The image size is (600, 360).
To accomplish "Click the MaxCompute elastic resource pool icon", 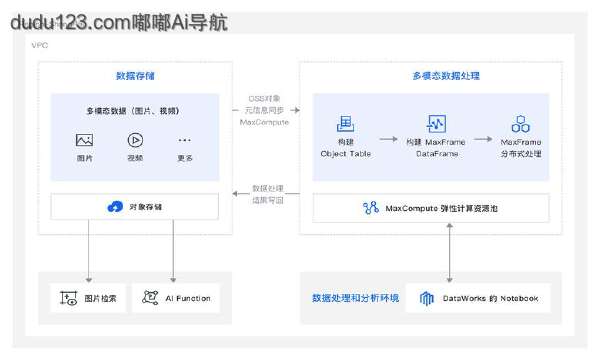I will point(370,208).
